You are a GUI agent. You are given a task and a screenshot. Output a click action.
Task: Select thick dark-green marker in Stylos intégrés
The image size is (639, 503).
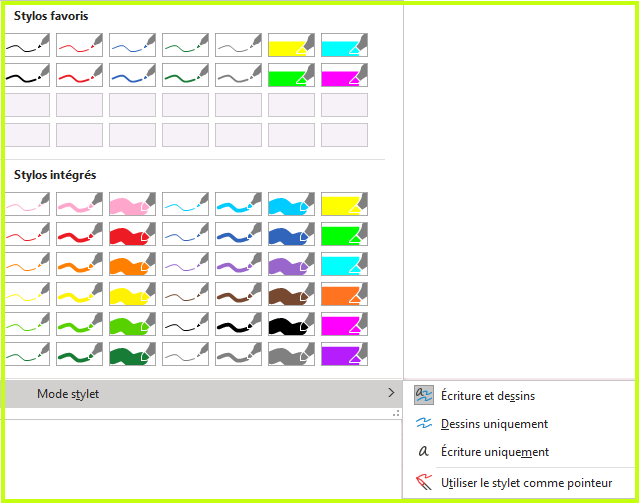pos(132,354)
